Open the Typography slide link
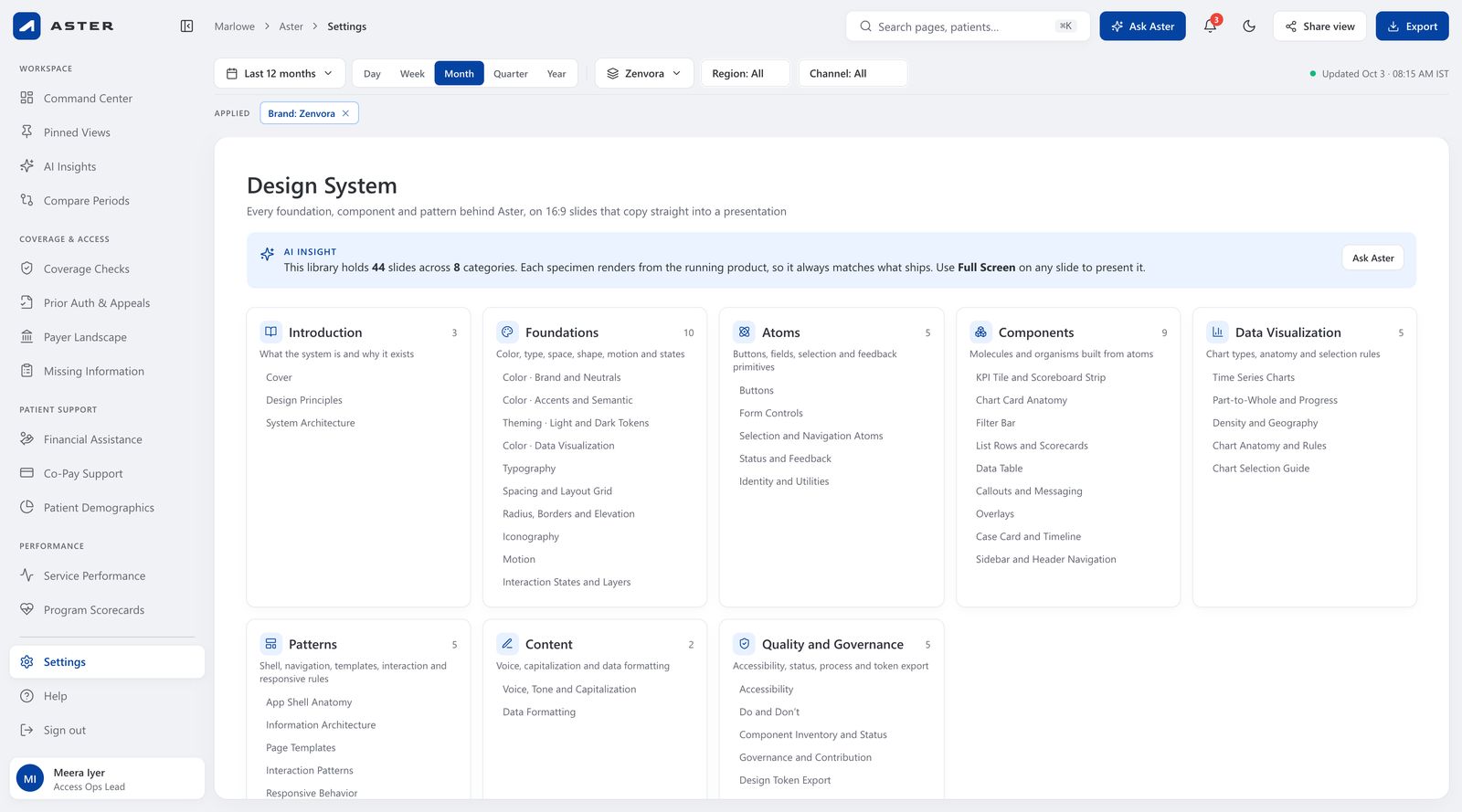 point(529,469)
